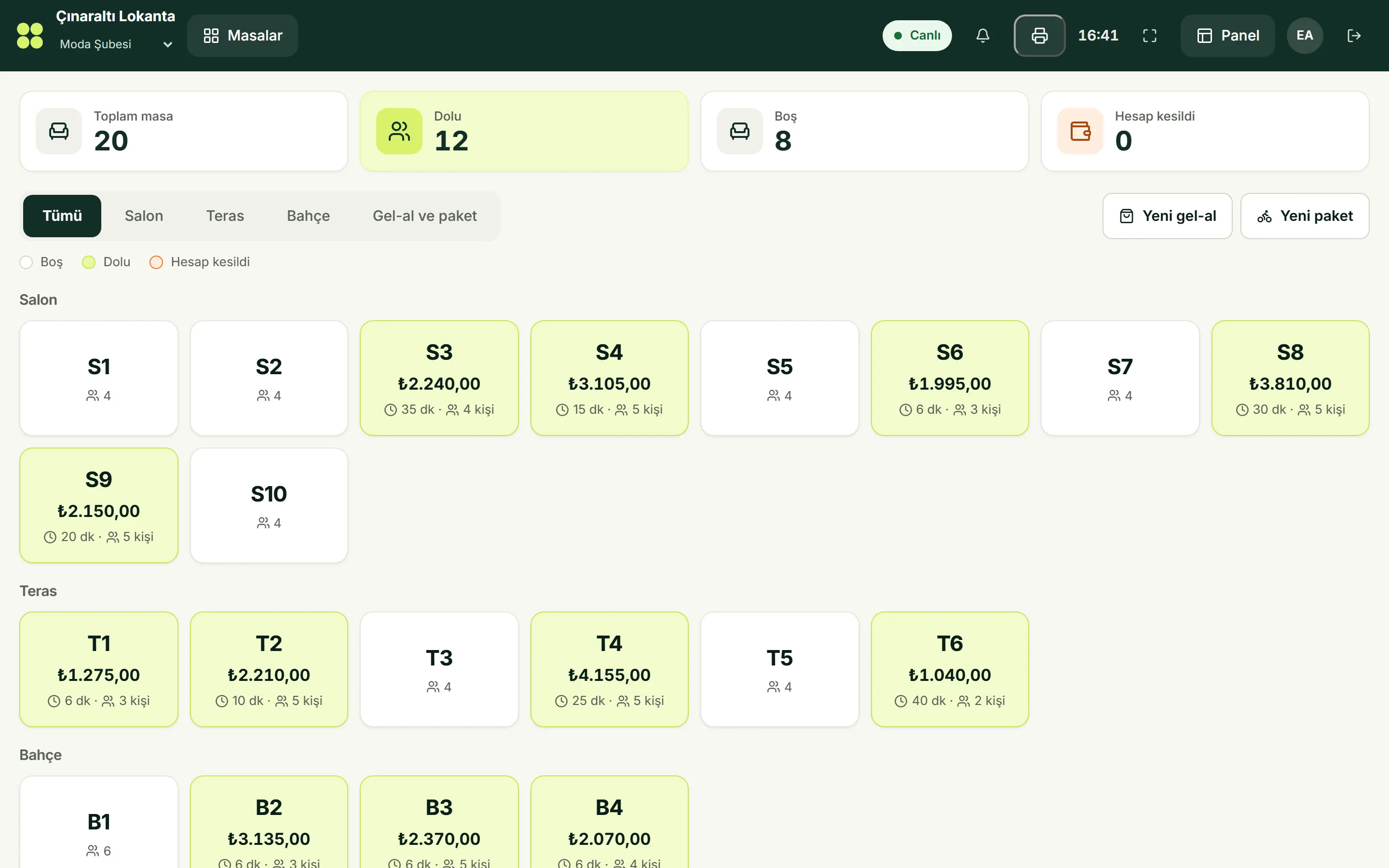This screenshot has height=868, width=1389.
Task: Click the Hesap kesildi orange legend circle
Action: [156, 262]
